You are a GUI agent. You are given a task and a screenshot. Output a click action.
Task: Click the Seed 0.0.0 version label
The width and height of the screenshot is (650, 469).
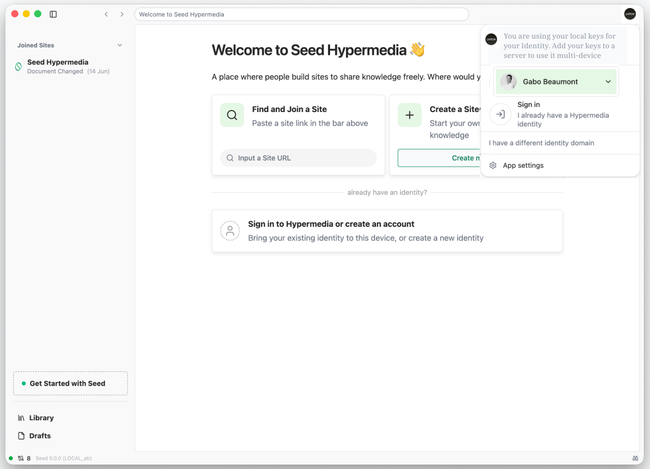[x=63, y=458]
